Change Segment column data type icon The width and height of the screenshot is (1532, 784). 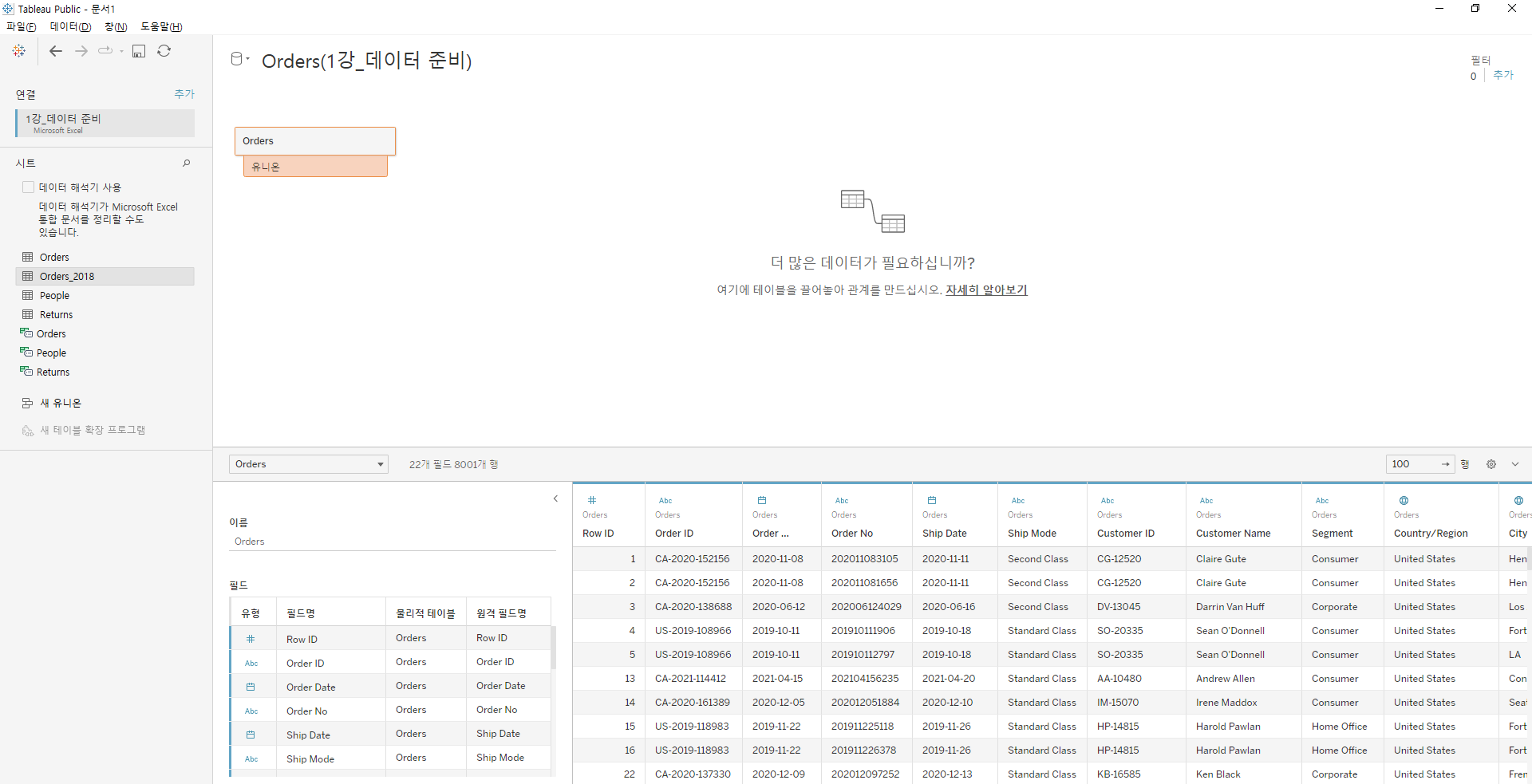pyautogui.click(x=1322, y=501)
